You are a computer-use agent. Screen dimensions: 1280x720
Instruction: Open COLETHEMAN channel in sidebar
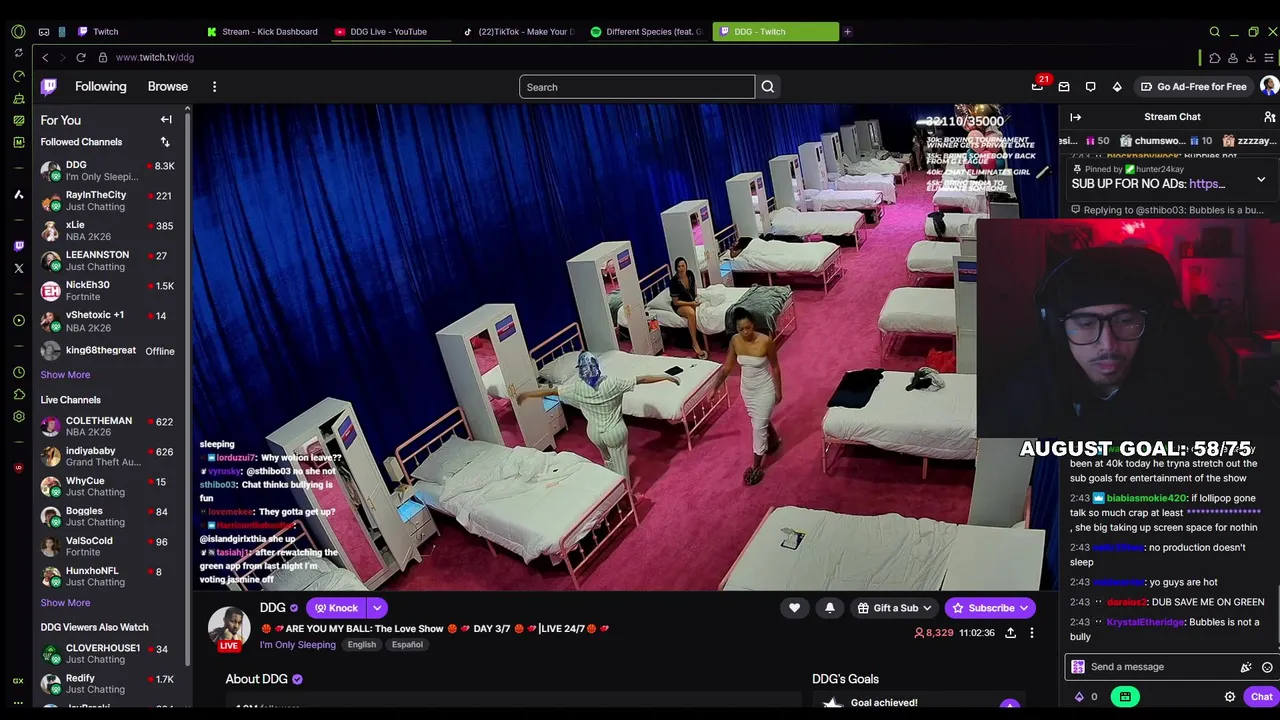pos(108,427)
